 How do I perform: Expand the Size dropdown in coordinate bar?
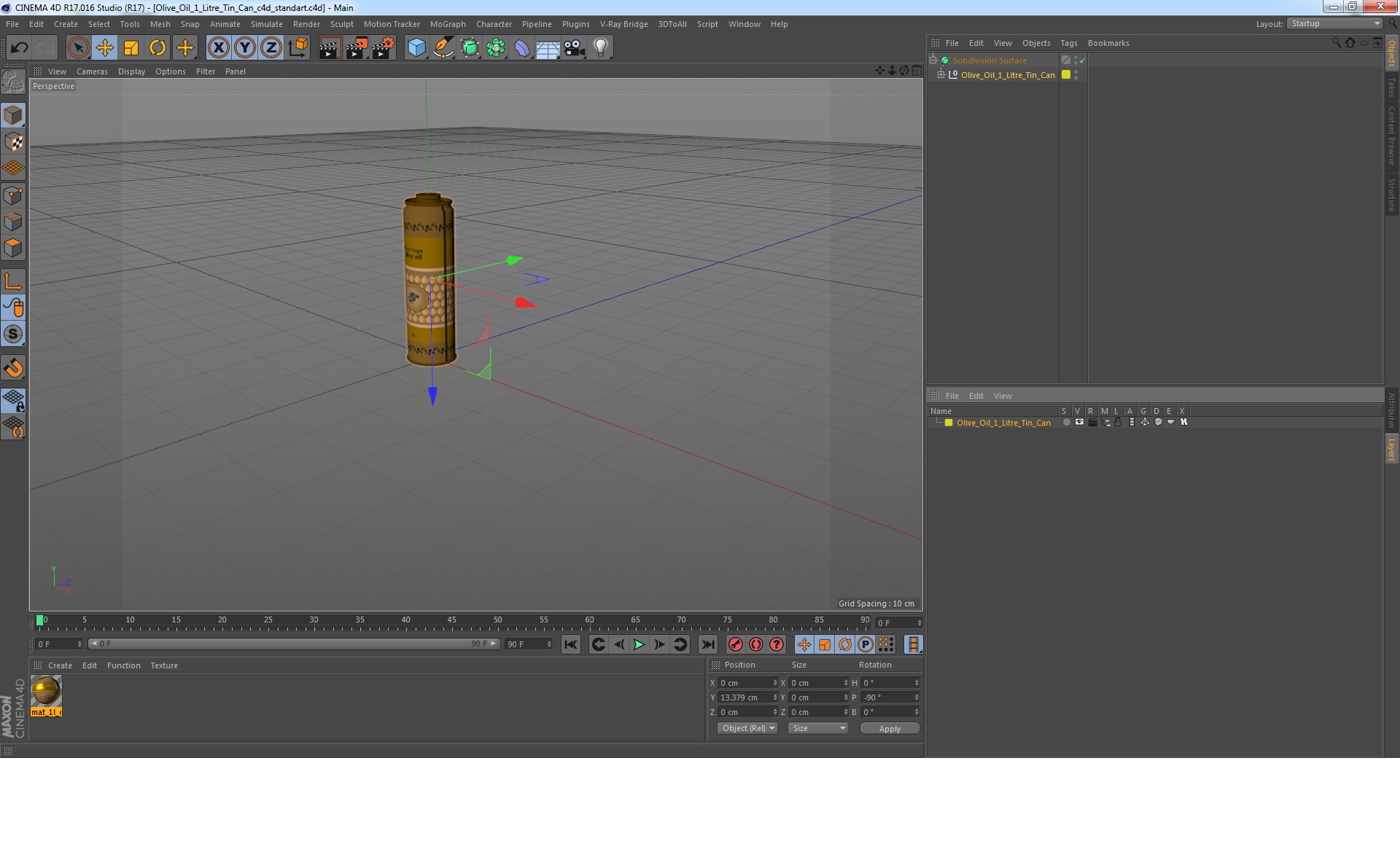tap(817, 728)
